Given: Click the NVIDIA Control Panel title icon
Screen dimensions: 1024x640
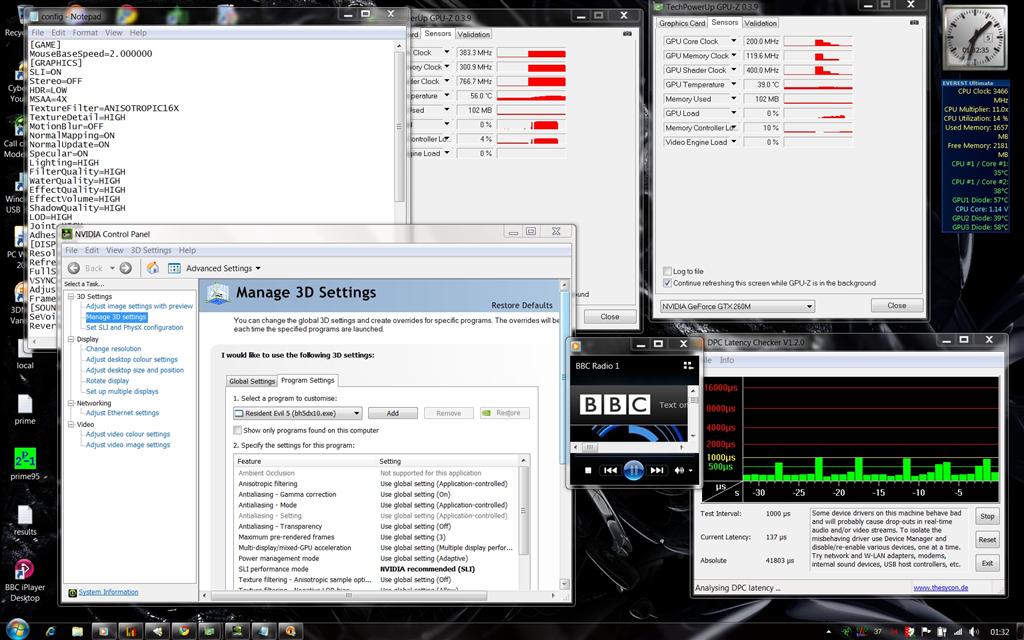Looking at the screenshot, I should (67, 234).
